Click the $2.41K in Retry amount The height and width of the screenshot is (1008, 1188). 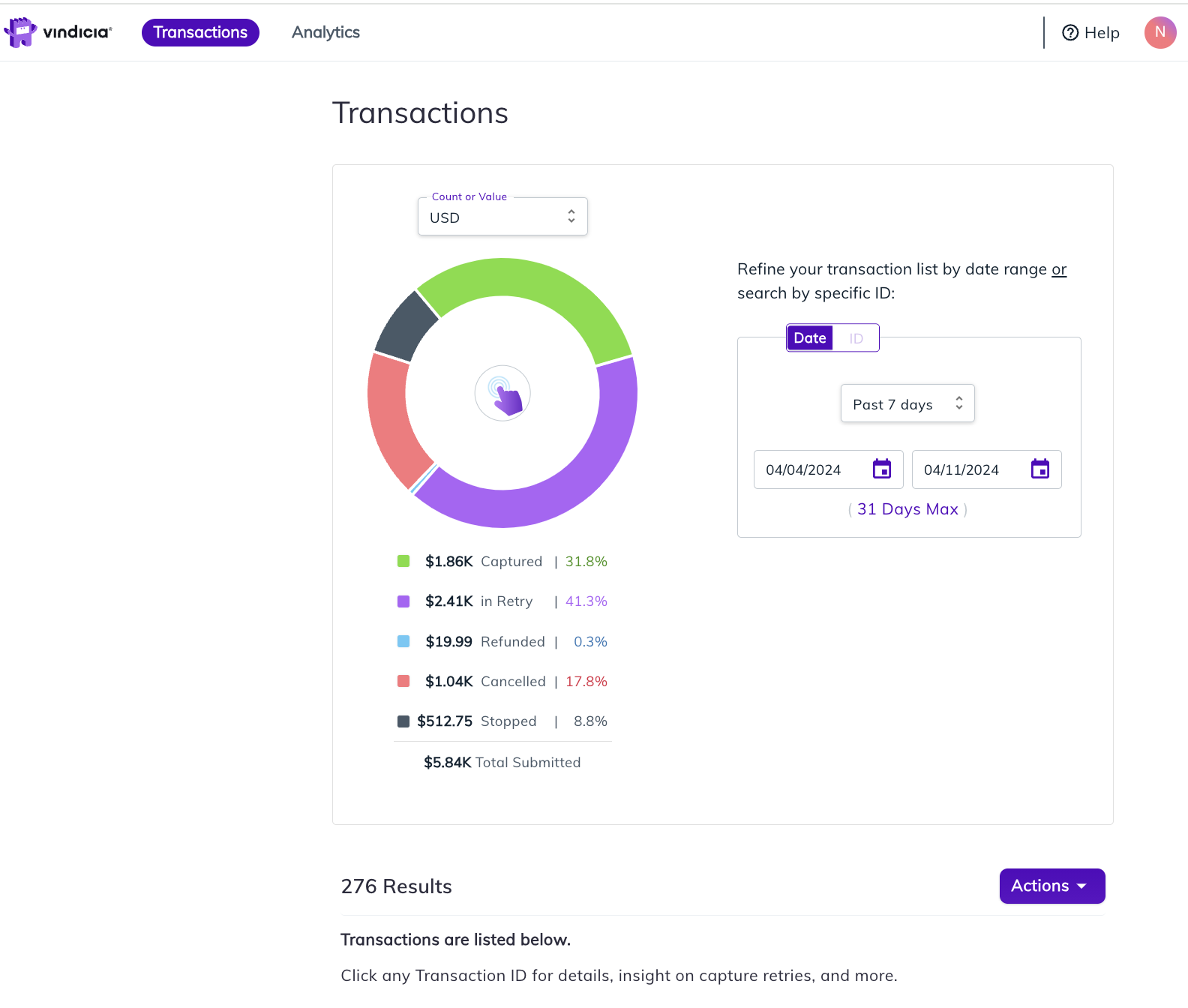(x=449, y=601)
